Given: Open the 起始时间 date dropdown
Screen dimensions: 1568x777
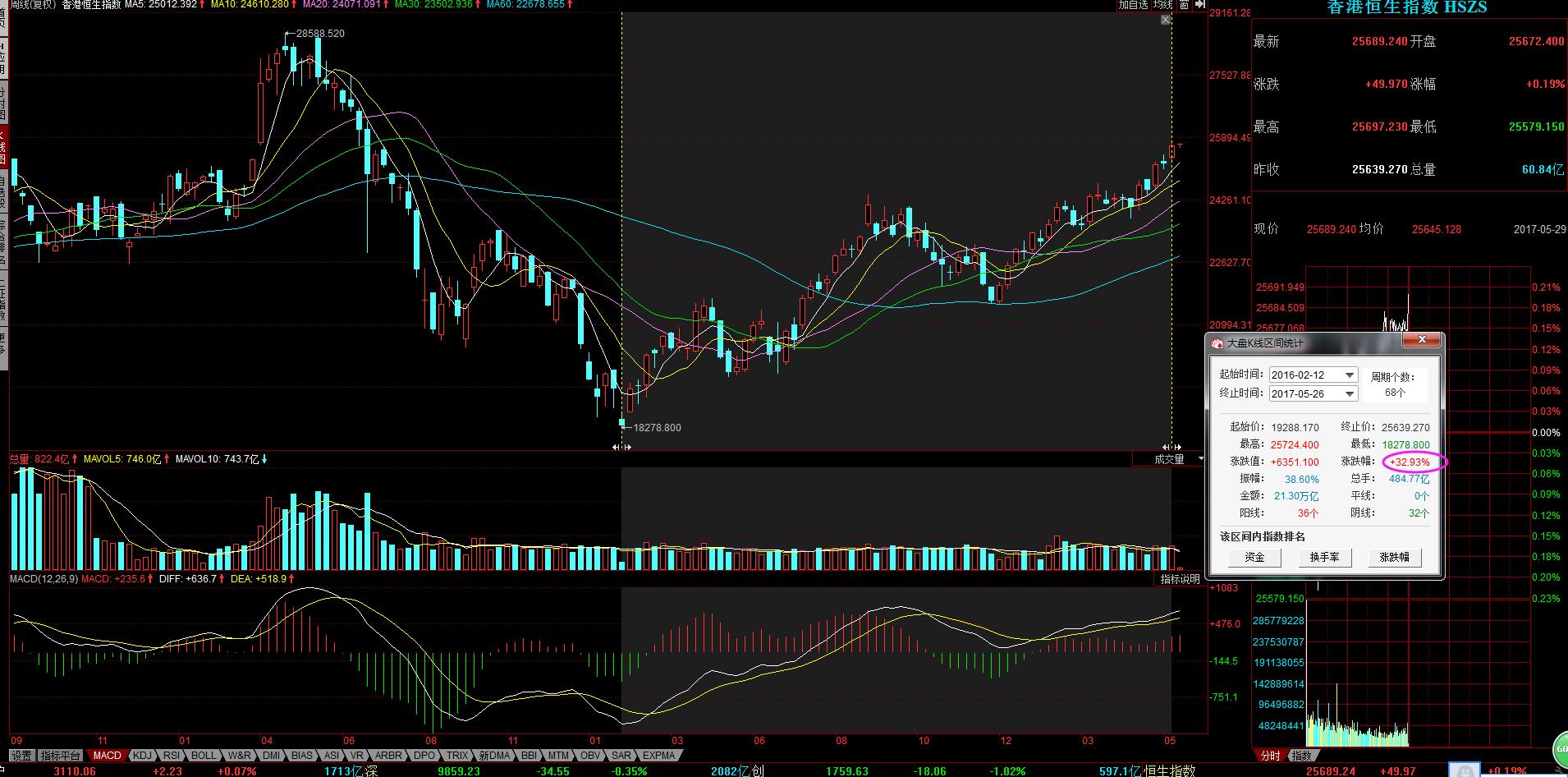Looking at the screenshot, I should click(x=1349, y=375).
